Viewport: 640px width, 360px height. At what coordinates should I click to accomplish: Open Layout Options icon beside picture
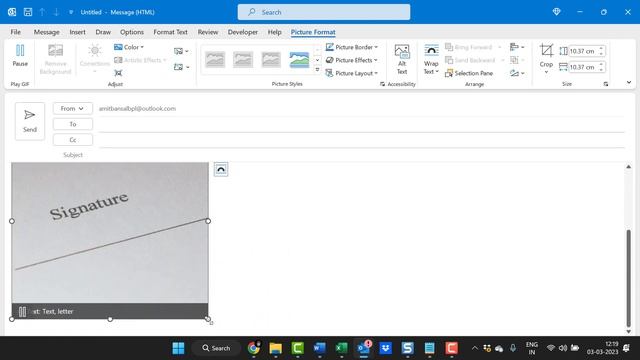[x=221, y=169]
